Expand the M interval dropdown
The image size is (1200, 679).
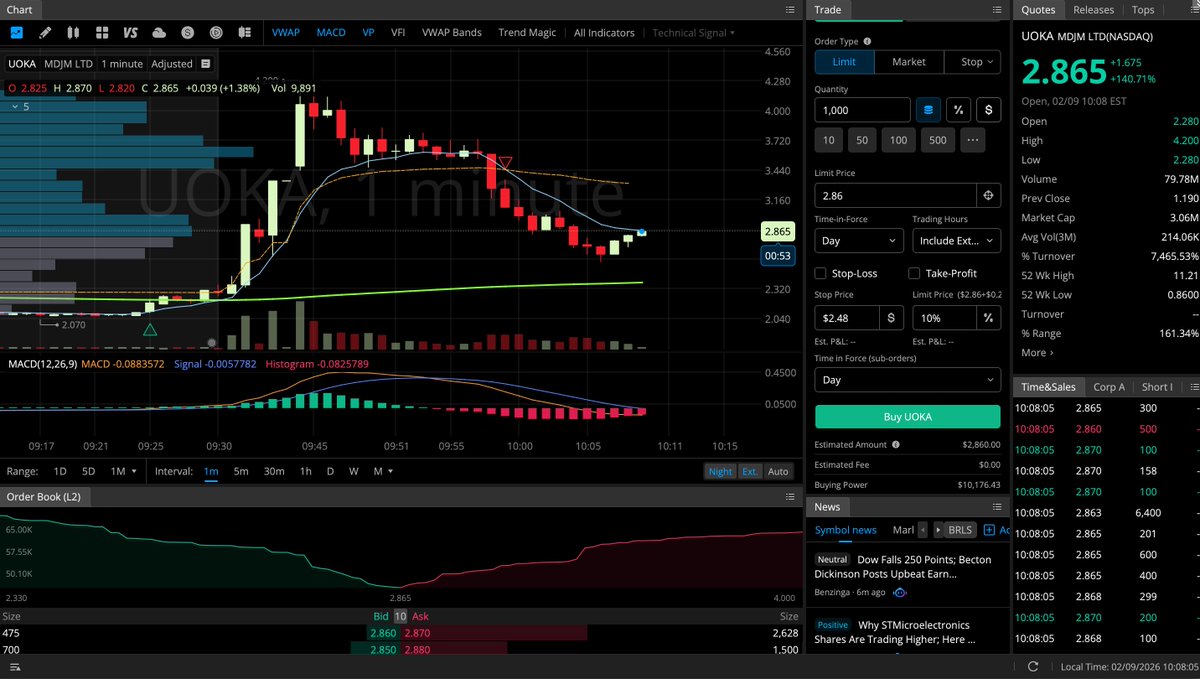point(383,471)
